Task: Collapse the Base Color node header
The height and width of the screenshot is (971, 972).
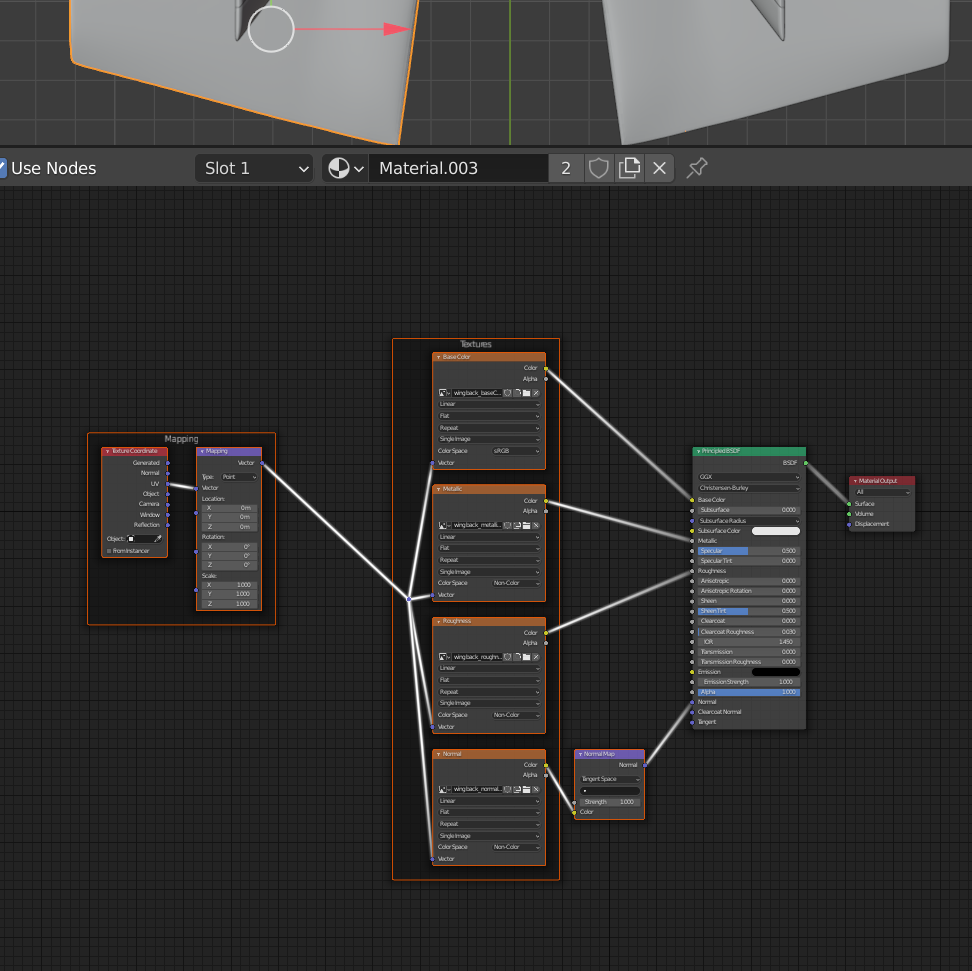Action: (x=438, y=356)
